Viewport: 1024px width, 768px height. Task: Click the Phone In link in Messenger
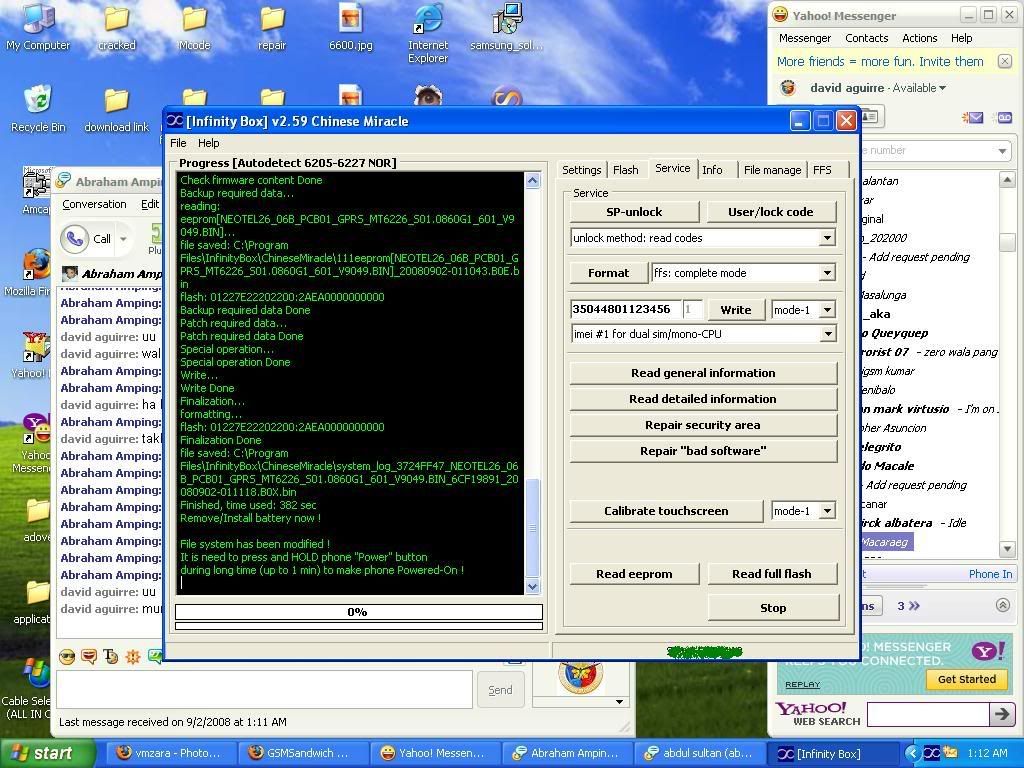pyautogui.click(x=990, y=574)
